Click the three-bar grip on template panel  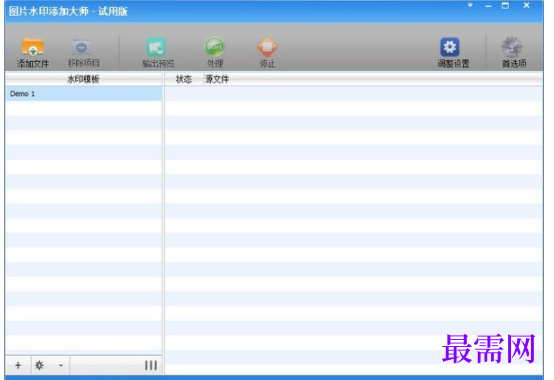(151, 365)
